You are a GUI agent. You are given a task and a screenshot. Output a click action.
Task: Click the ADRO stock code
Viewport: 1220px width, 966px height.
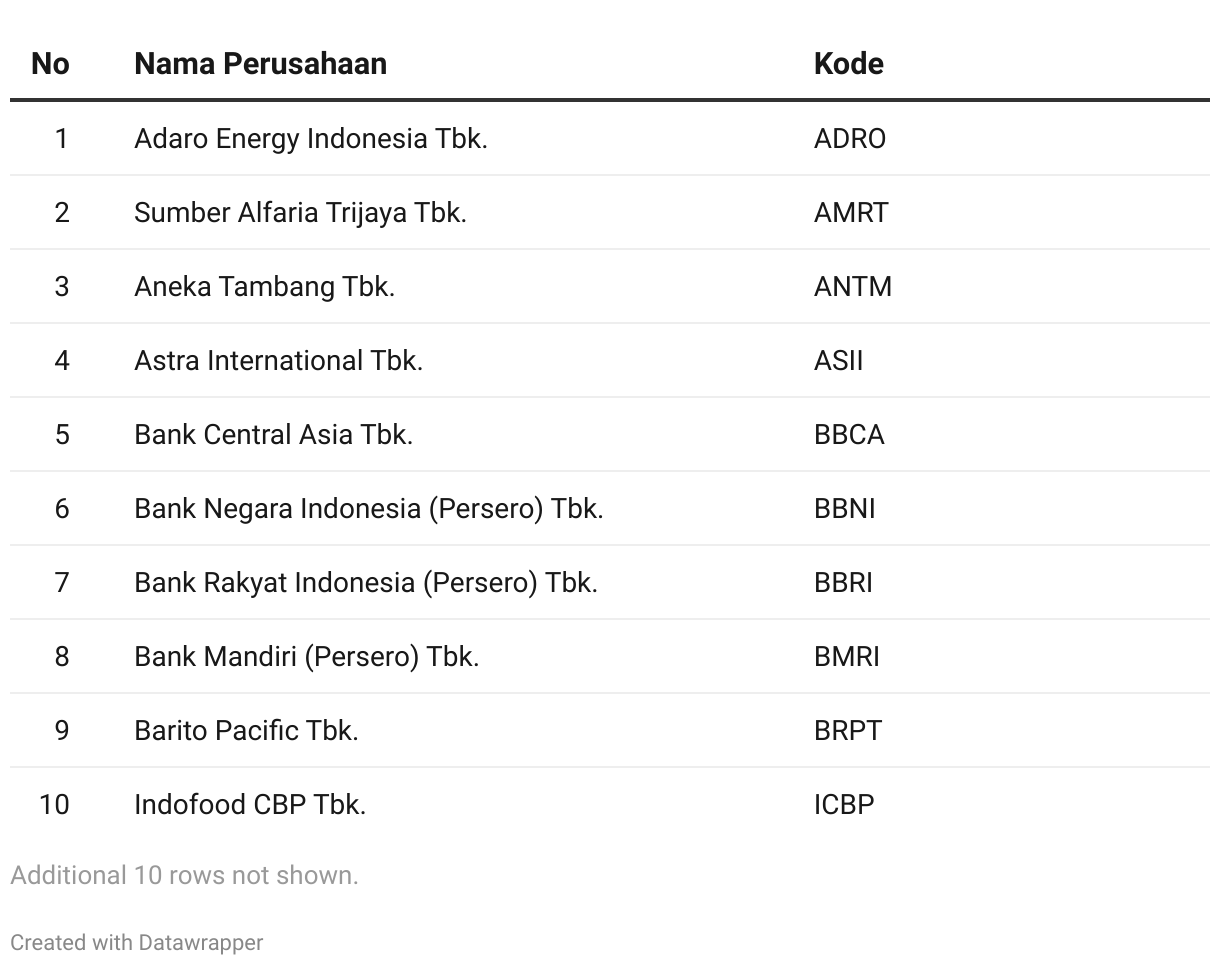[849, 138]
